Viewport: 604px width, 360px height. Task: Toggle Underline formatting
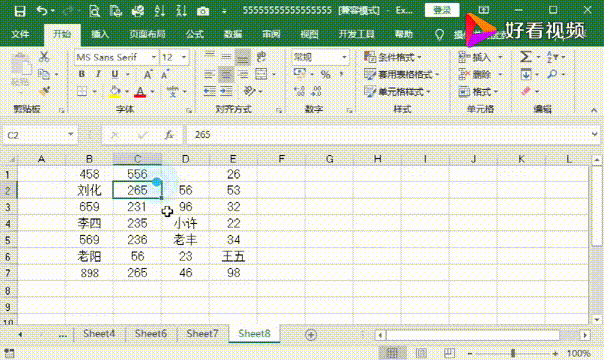[115, 74]
